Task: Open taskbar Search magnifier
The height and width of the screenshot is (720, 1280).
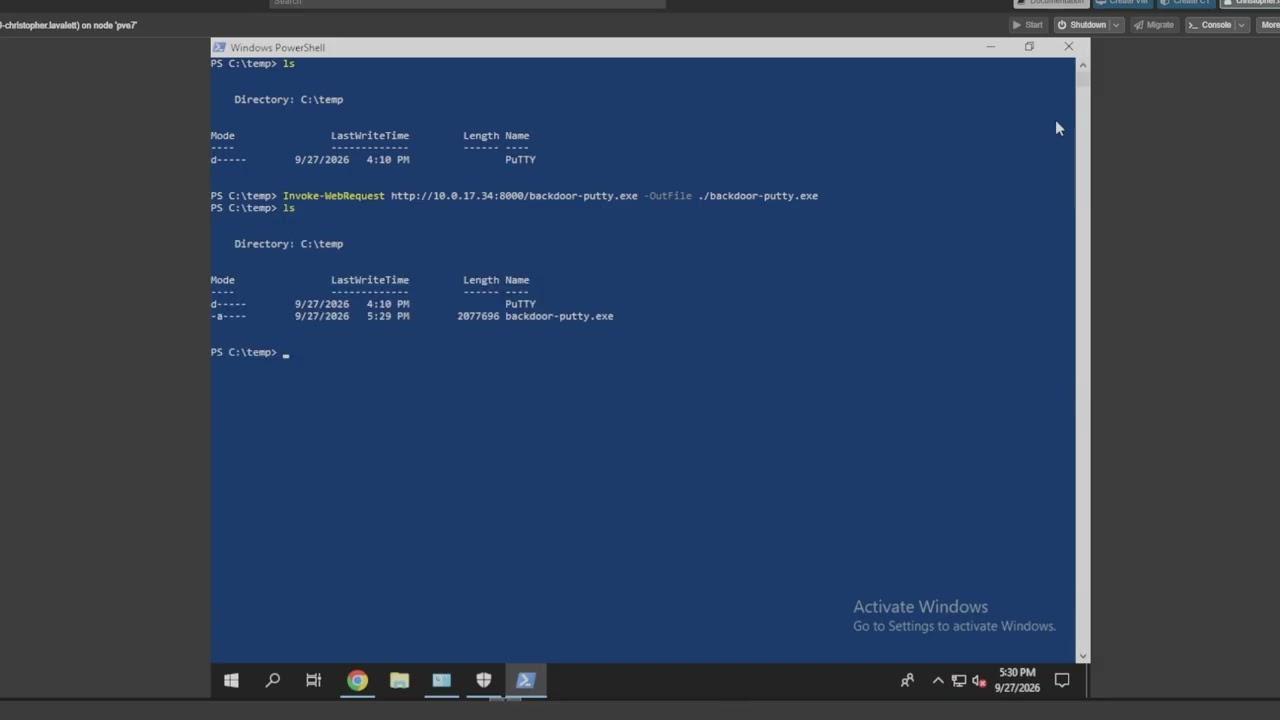Action: pyautogui.click(x=273, y=681)
